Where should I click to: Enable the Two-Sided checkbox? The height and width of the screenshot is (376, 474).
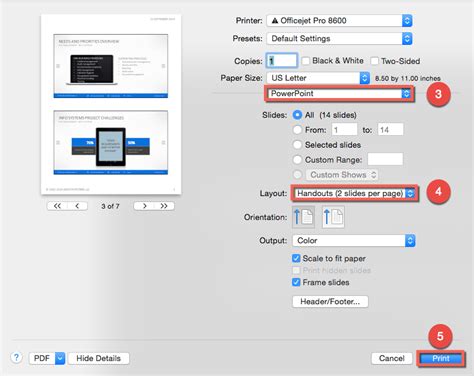[x=375, y=61]
